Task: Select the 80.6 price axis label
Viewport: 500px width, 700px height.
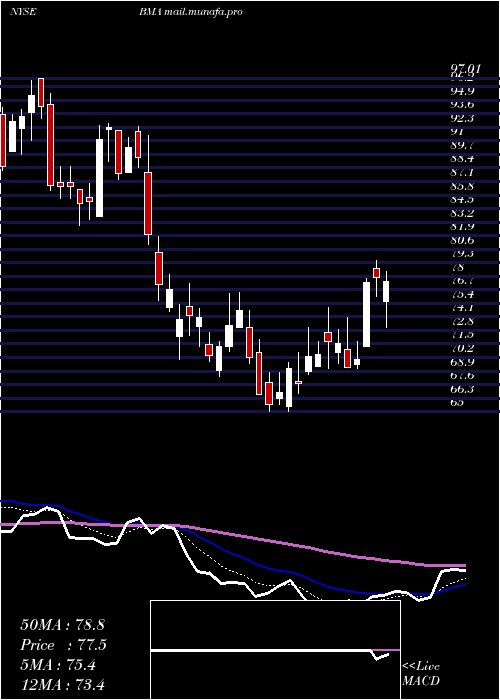Action: coord(462,241)
